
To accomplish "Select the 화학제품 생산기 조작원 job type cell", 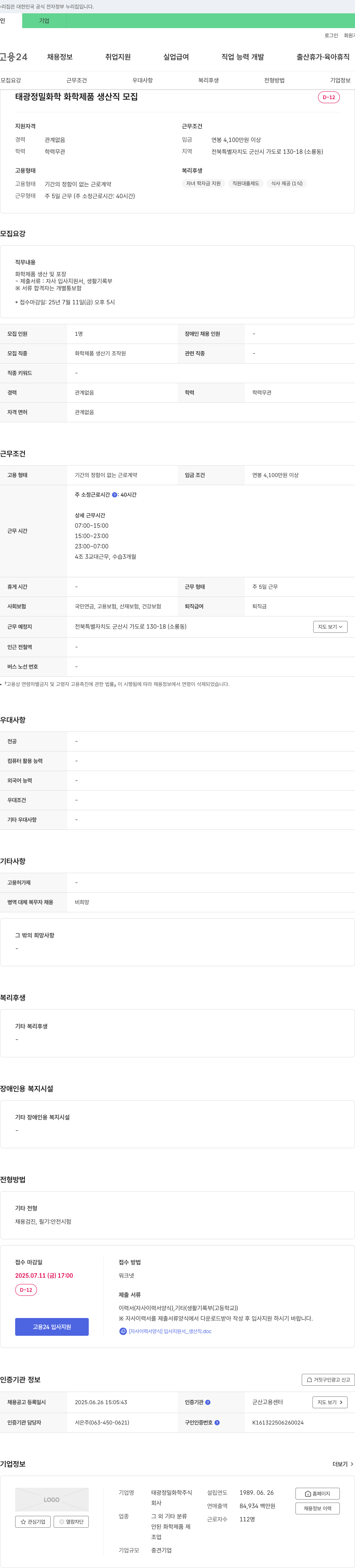I will (x=101, y=353).
